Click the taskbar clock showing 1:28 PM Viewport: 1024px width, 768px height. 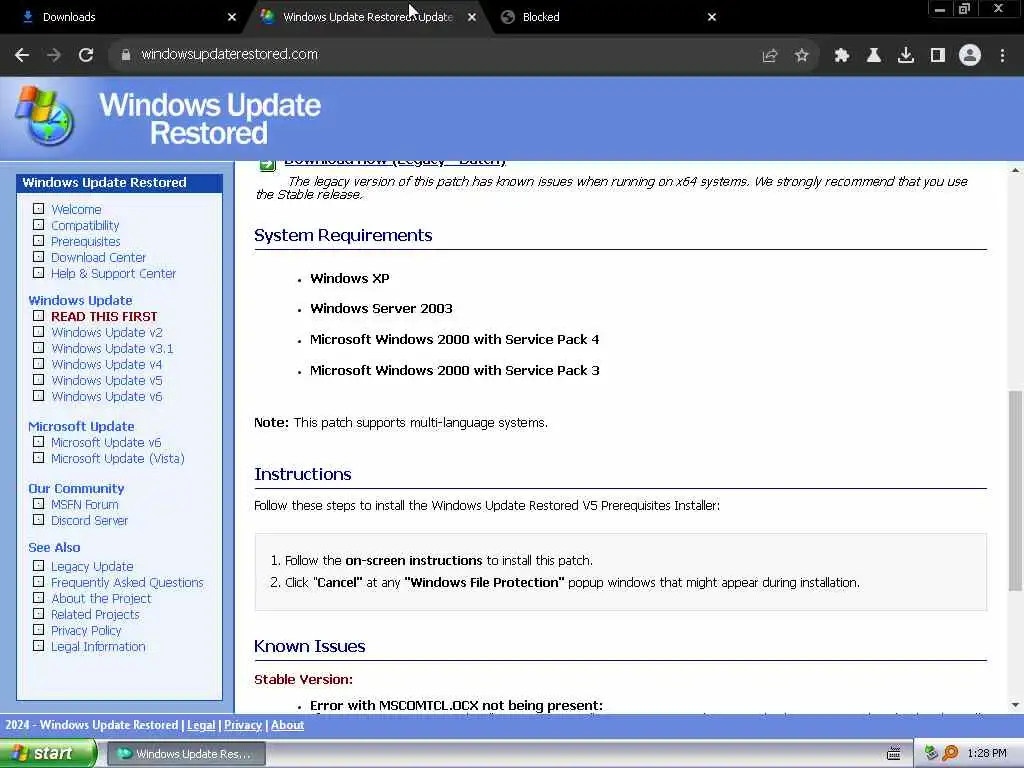point(987,754)
